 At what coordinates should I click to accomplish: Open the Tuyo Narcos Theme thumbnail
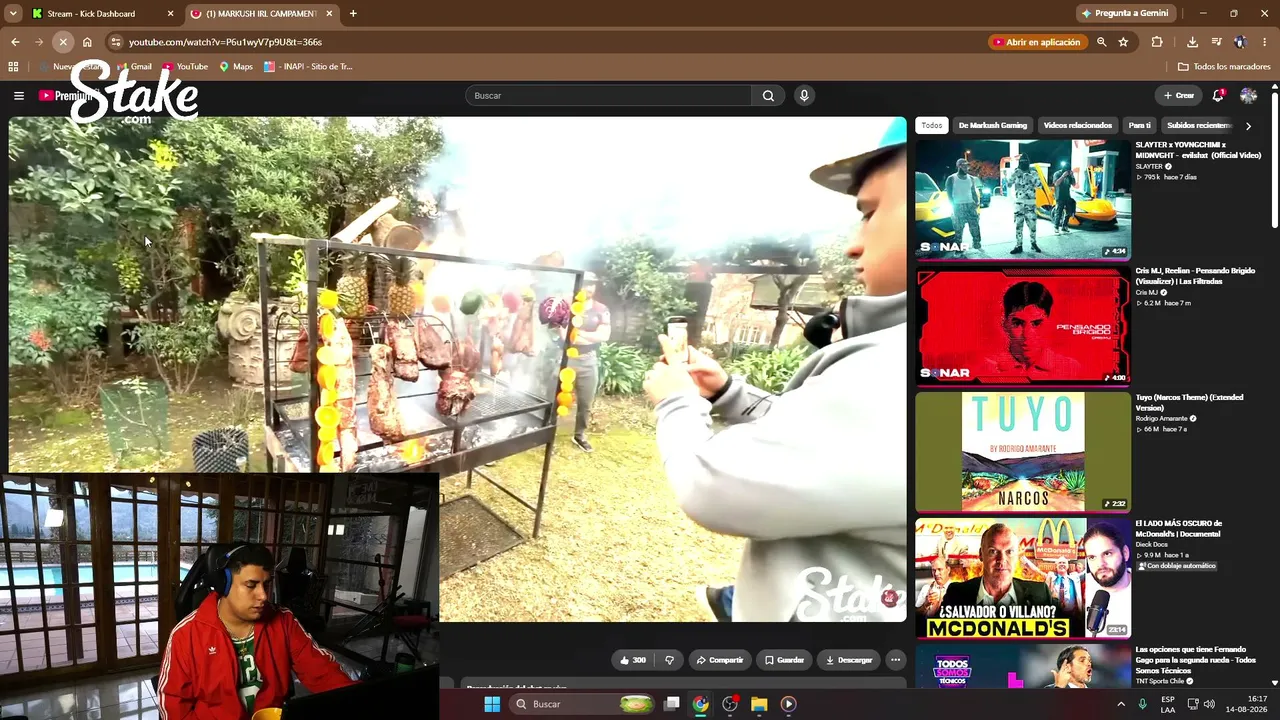coord(1023,451)
